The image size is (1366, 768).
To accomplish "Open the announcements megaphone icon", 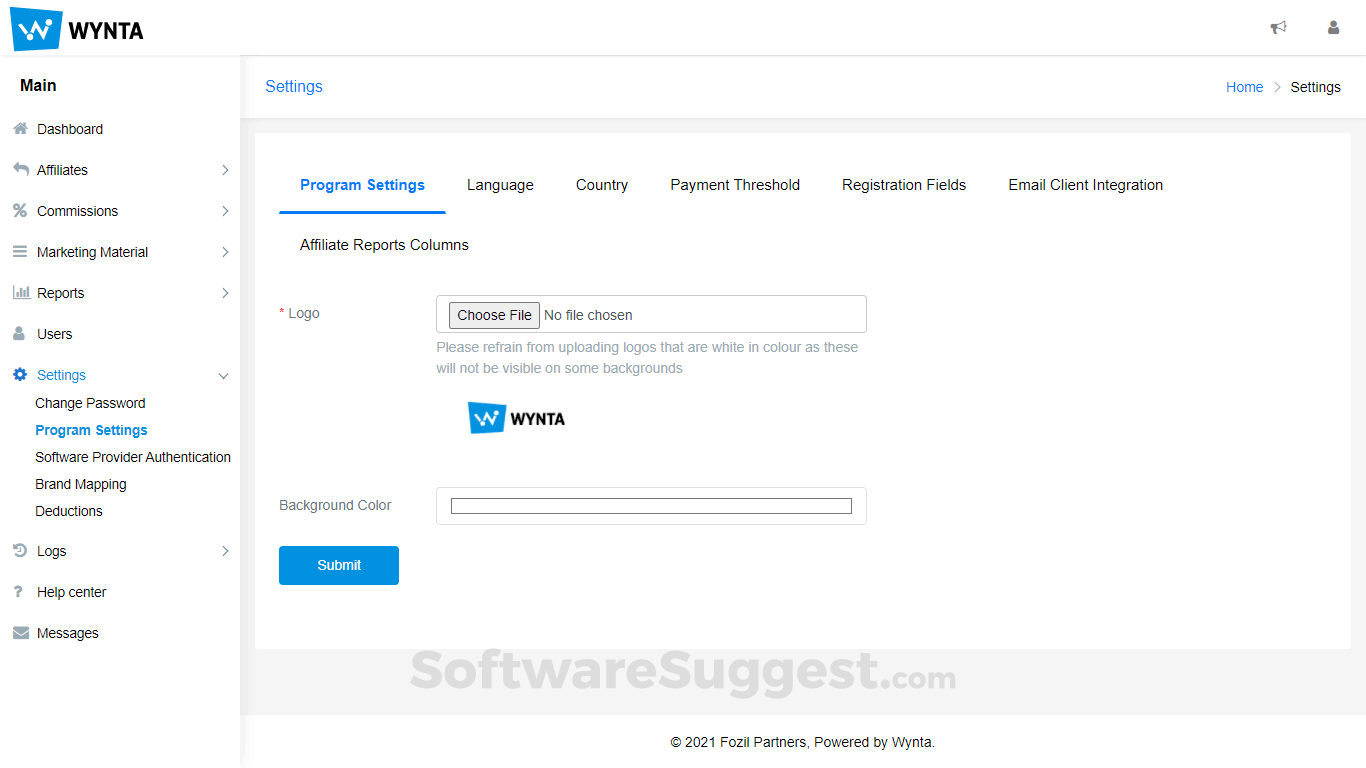I will coord(1278,27).
